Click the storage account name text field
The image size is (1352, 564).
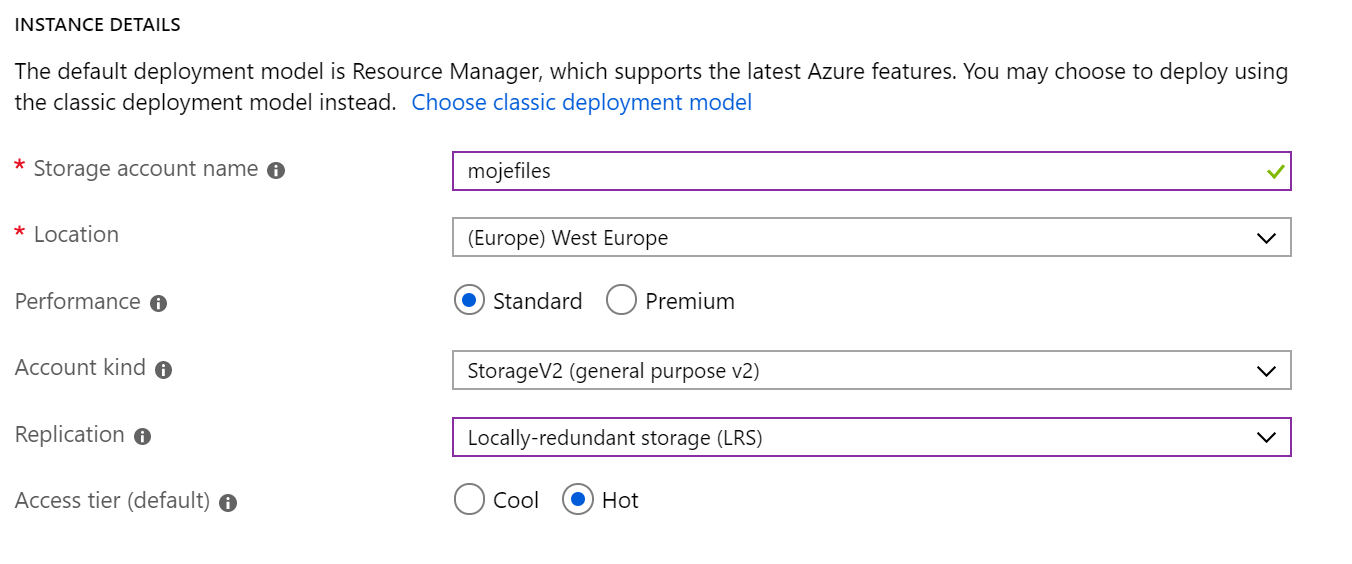click(871, 171)
